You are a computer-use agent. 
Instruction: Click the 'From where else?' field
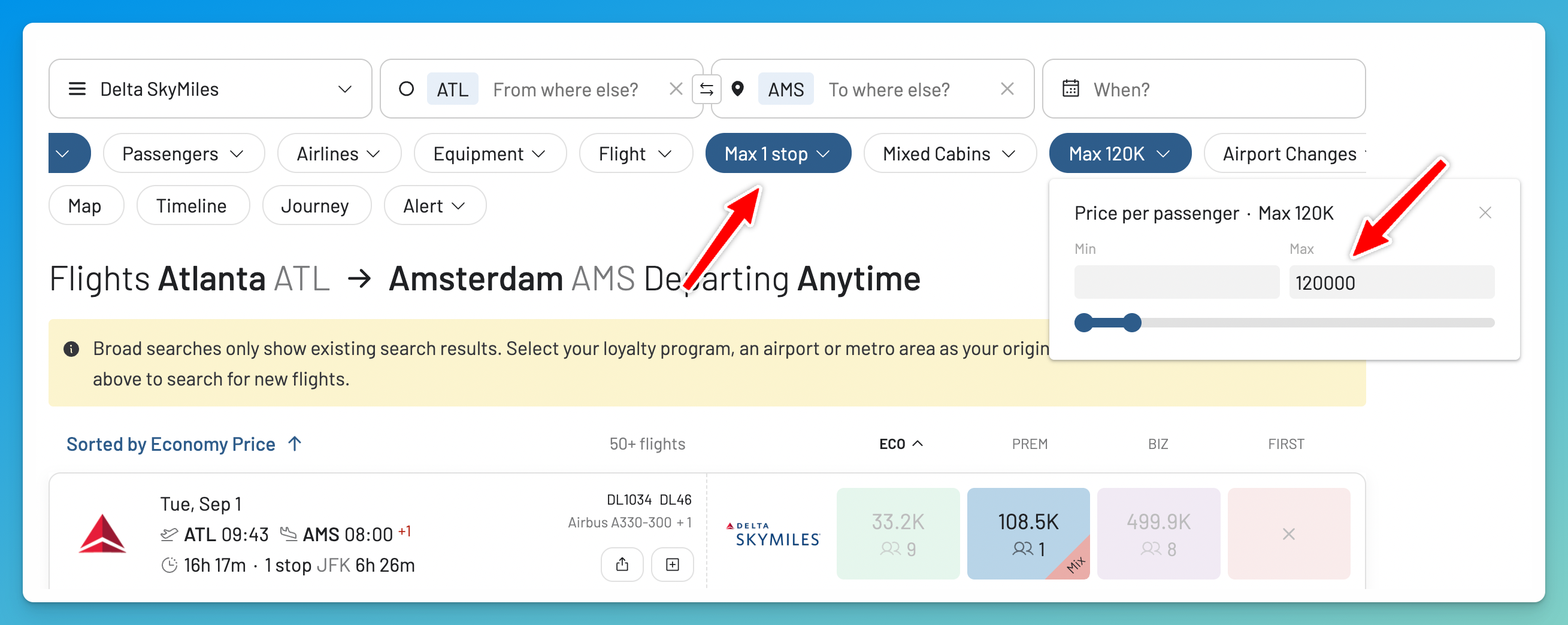tap(565, 89)
